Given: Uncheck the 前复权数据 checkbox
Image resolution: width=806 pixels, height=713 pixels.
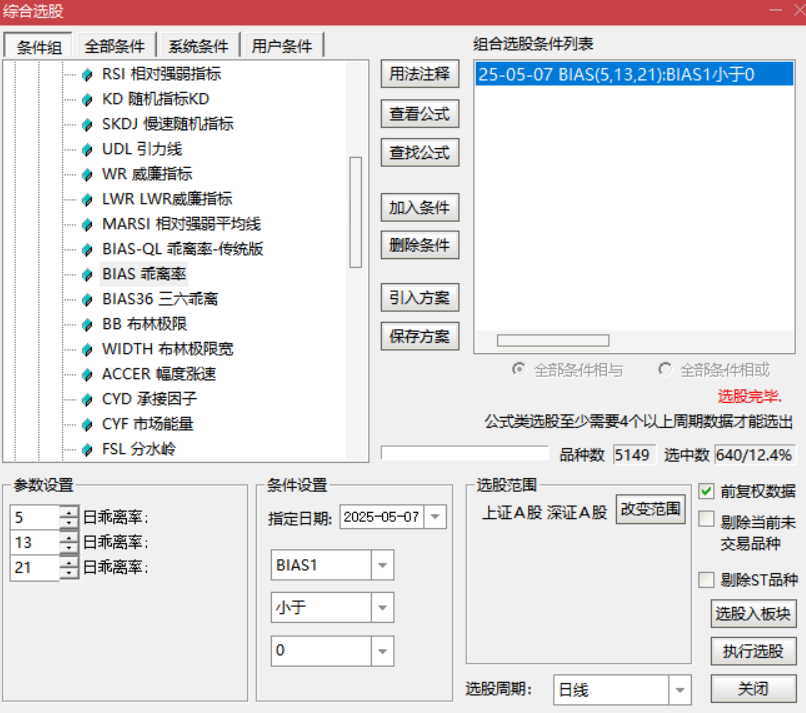Looking at the screenshot, I should click(706, 491).
